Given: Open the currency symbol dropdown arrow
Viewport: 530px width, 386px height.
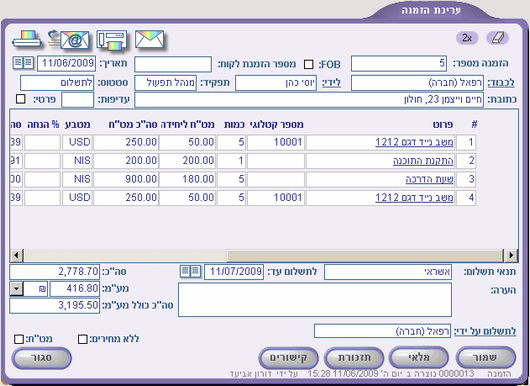Looking at the screenshot, I should [16, 289].
